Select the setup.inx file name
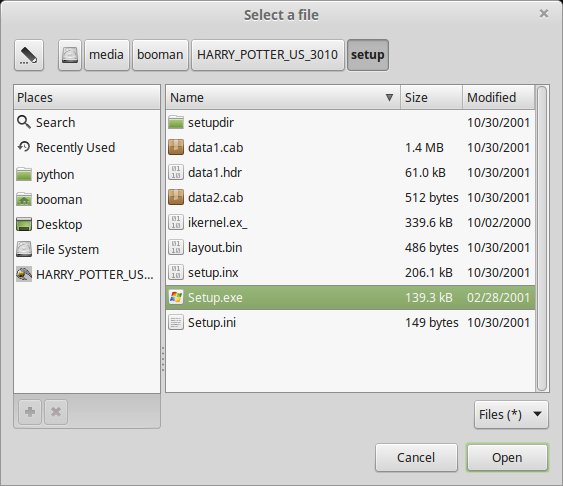Image resolution: width=563 pixels, height=486 pixels. (x=213, y=273)
